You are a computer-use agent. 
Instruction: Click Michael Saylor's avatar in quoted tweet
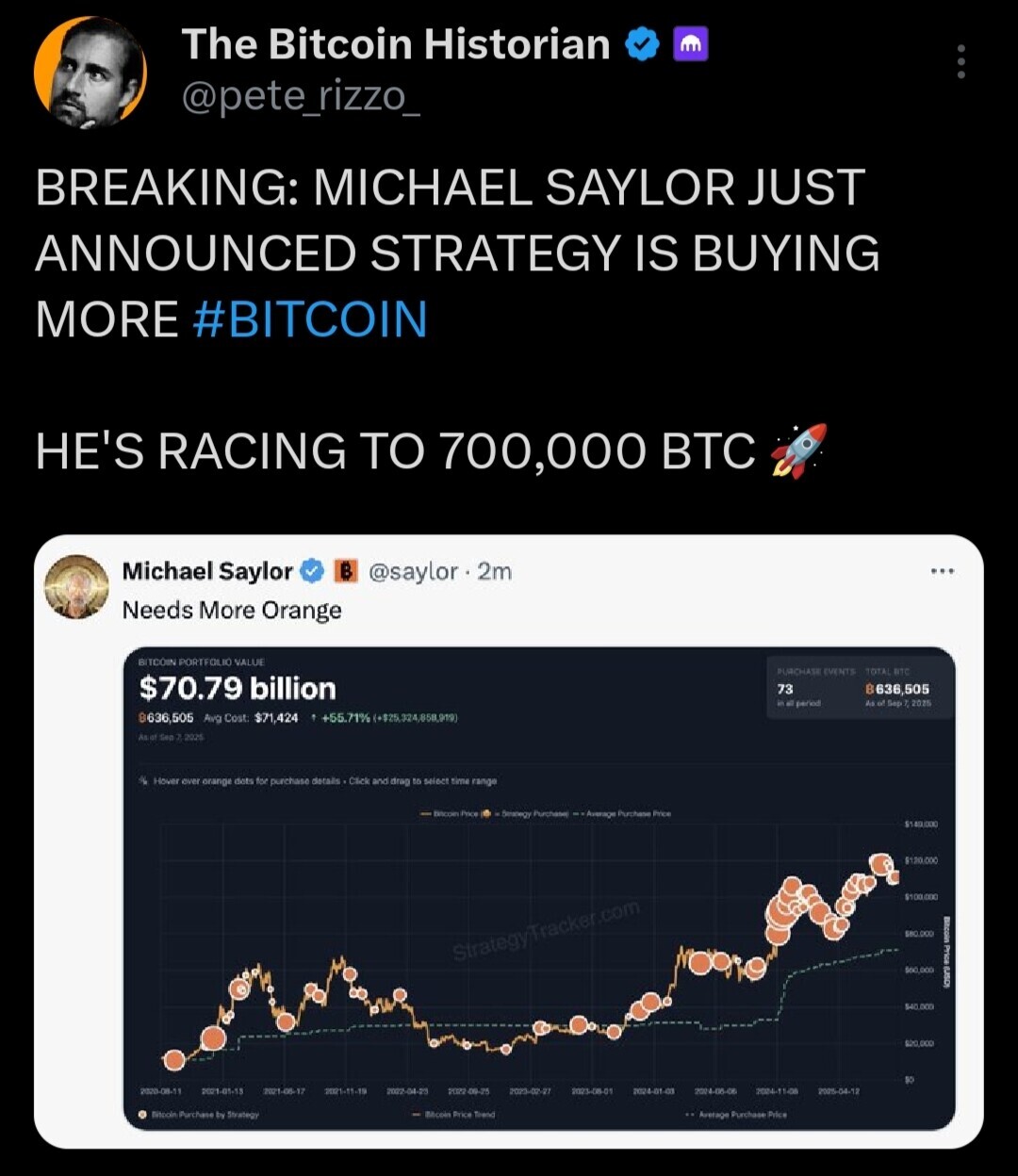click(77, 586)
